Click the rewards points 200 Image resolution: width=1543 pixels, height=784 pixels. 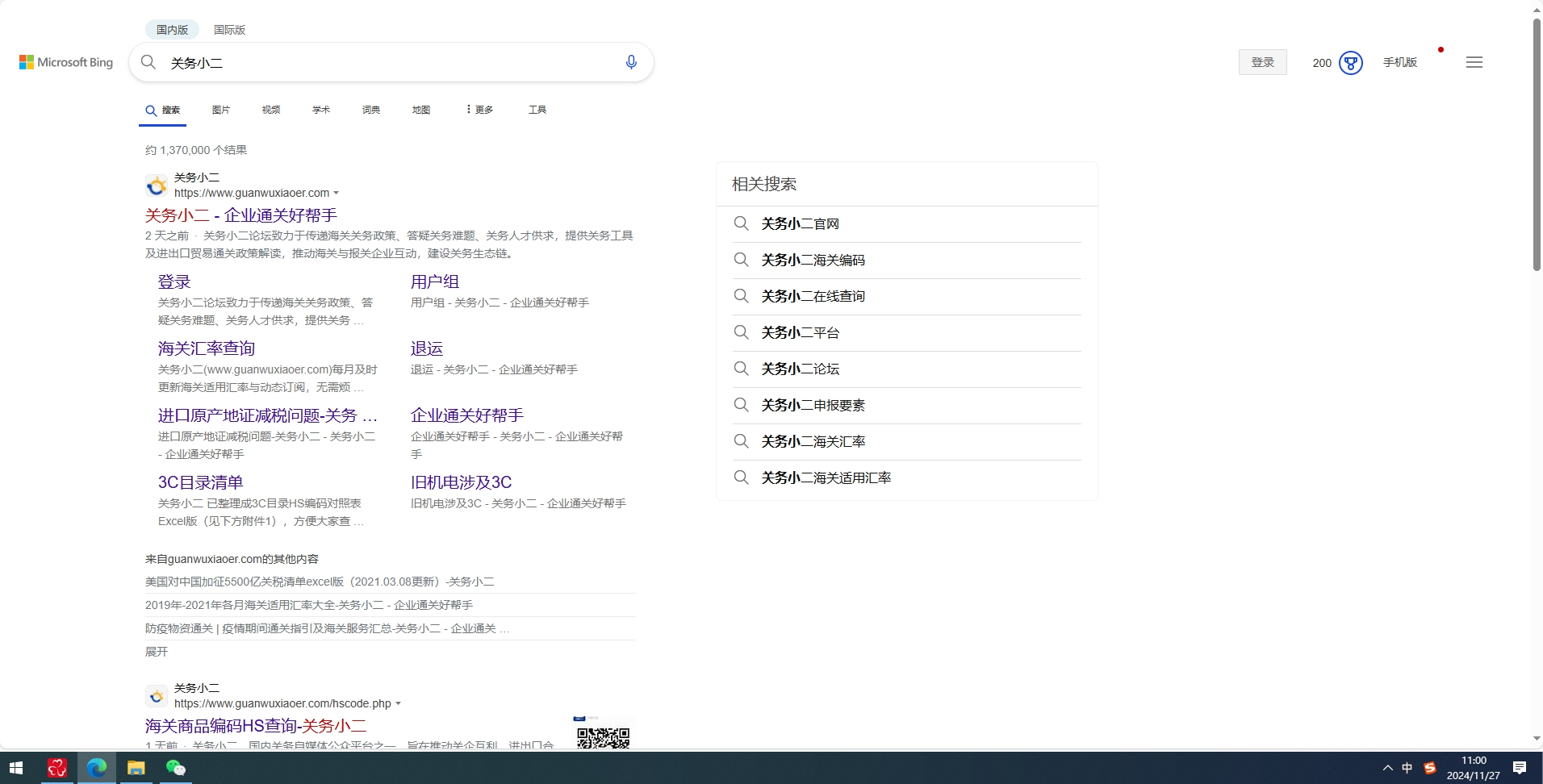click(x=1322, y=63)
